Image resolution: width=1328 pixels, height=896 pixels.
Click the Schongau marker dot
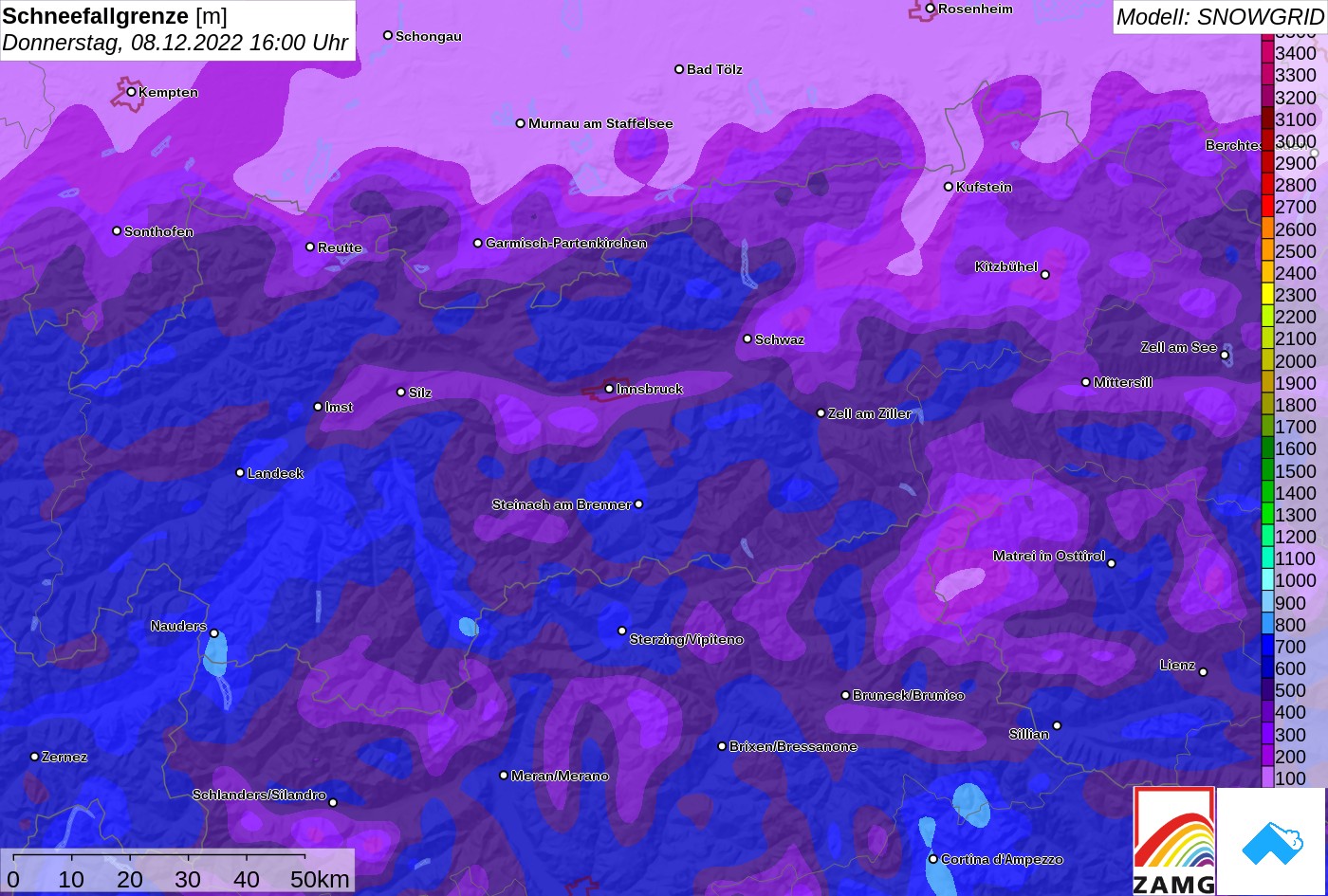point(388,35)
